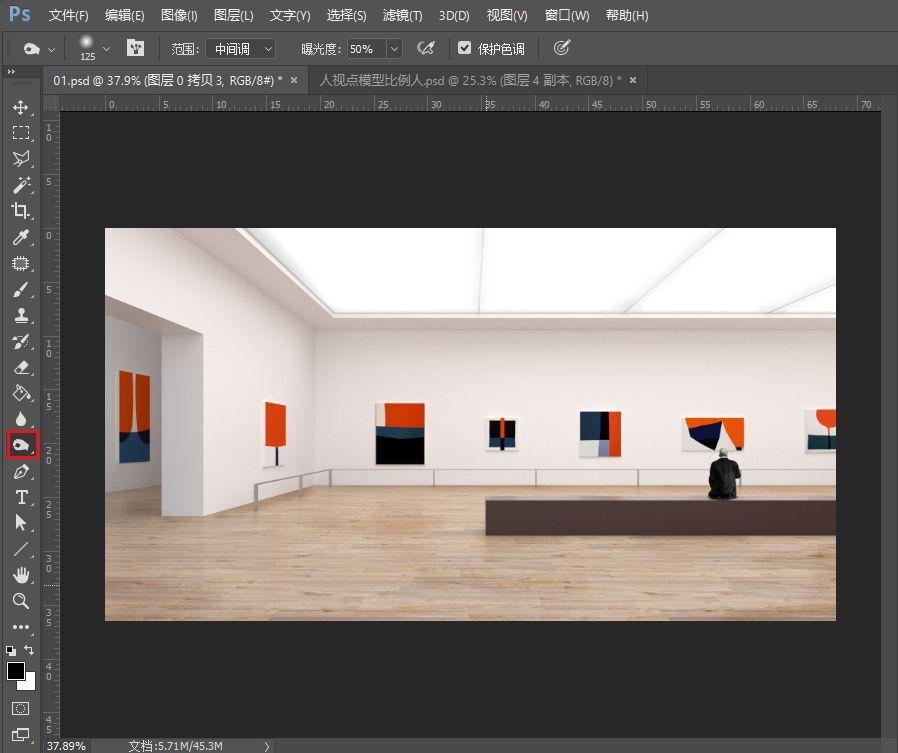Select the Magic Wand tool
898x753 pixels.
point(21,185)
